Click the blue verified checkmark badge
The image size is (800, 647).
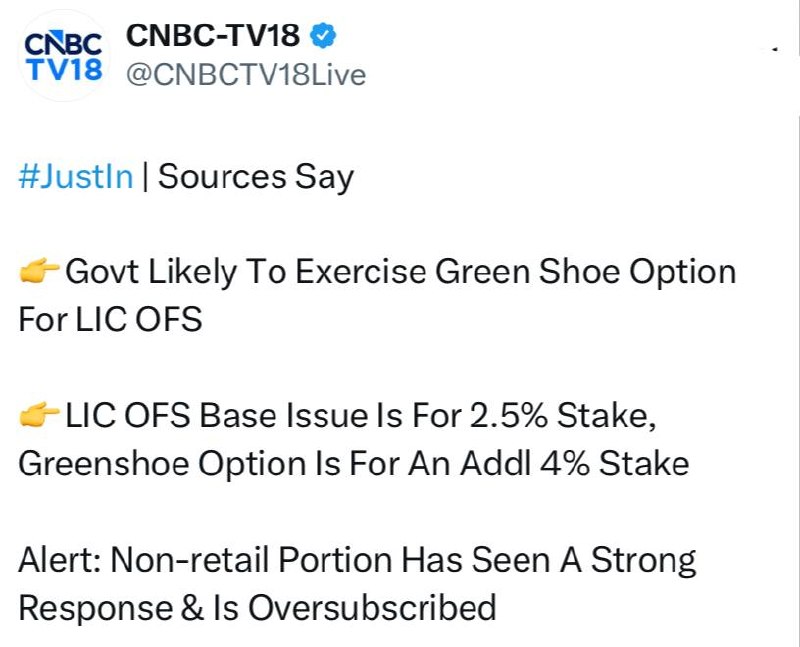pos(323,36)
